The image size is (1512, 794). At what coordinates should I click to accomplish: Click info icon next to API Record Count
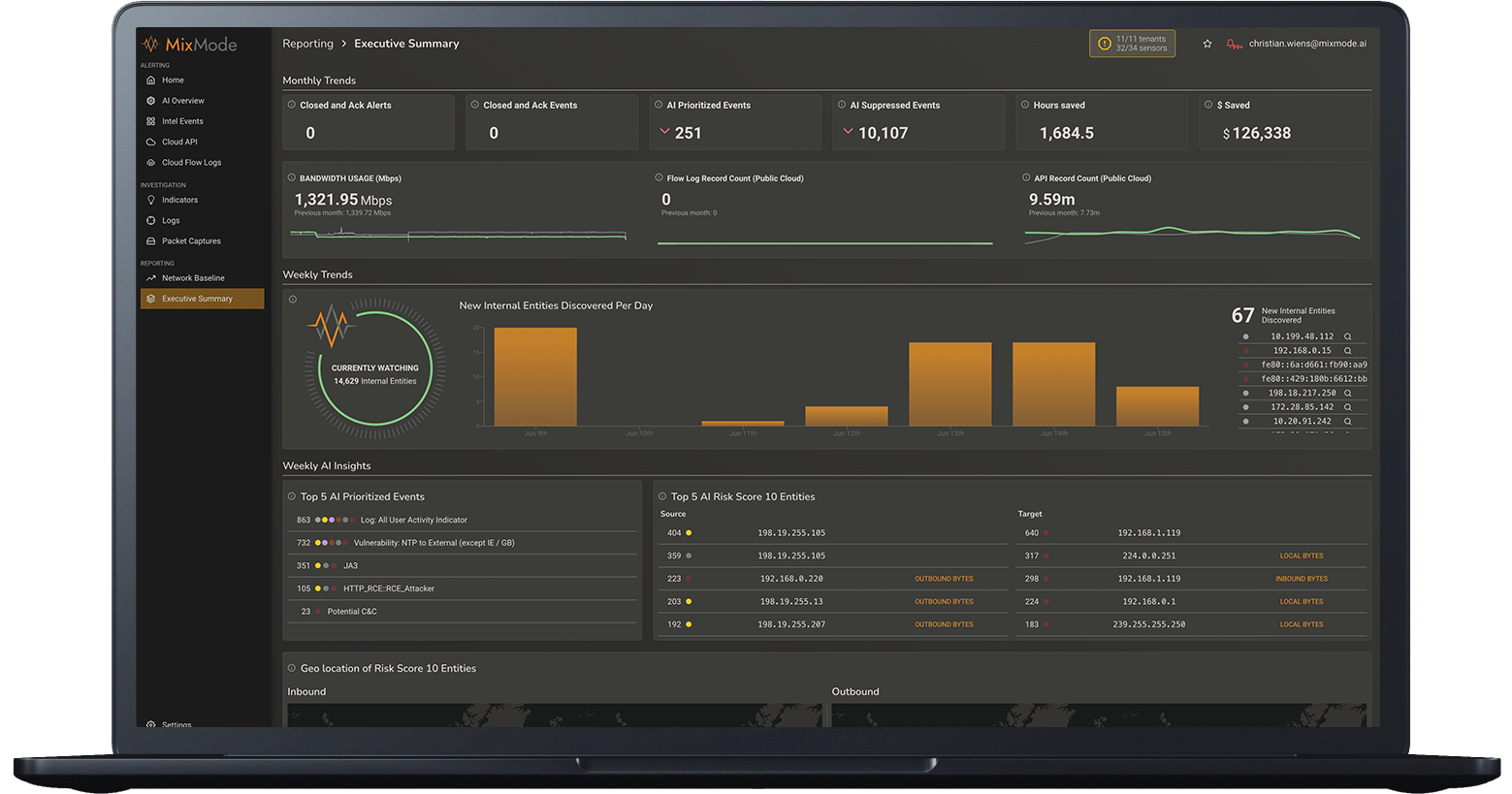[x=1026, y=177]
